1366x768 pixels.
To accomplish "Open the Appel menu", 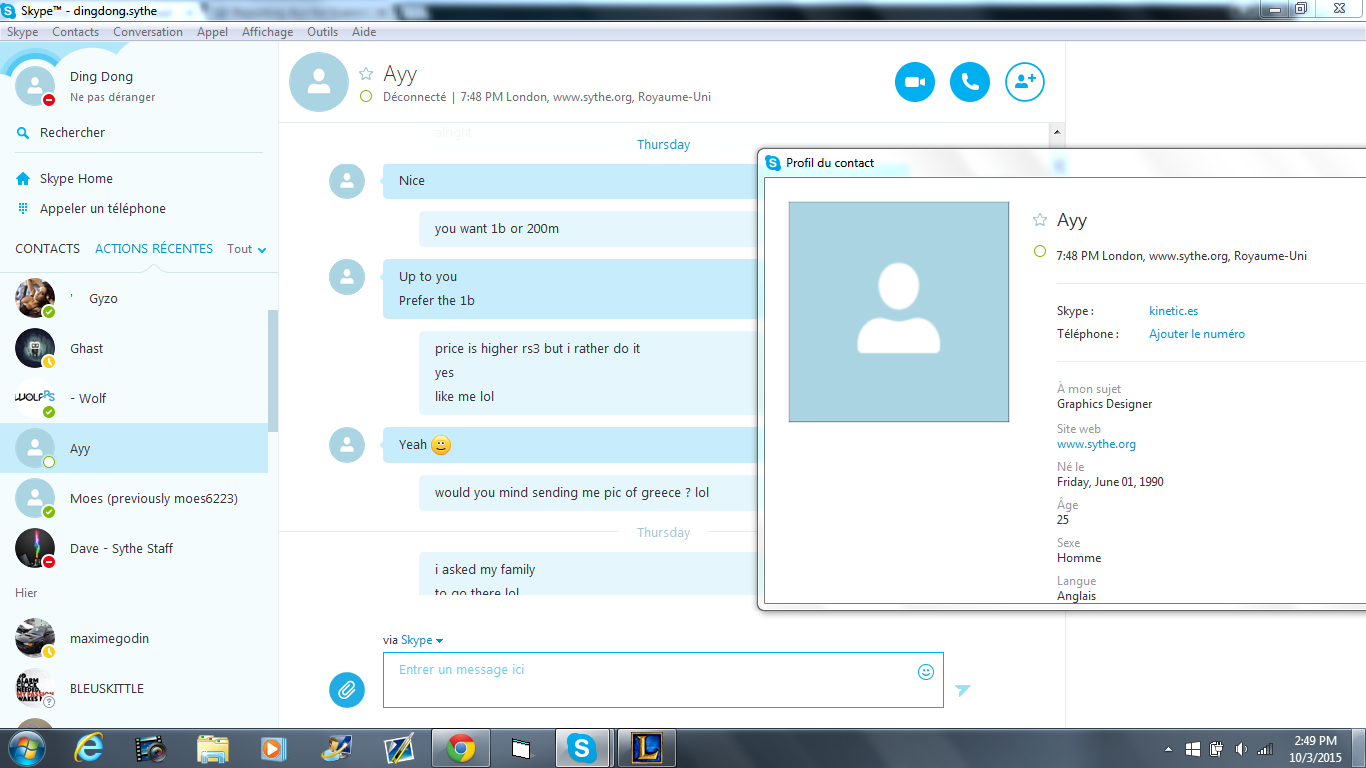I will [x=212, y=32].
